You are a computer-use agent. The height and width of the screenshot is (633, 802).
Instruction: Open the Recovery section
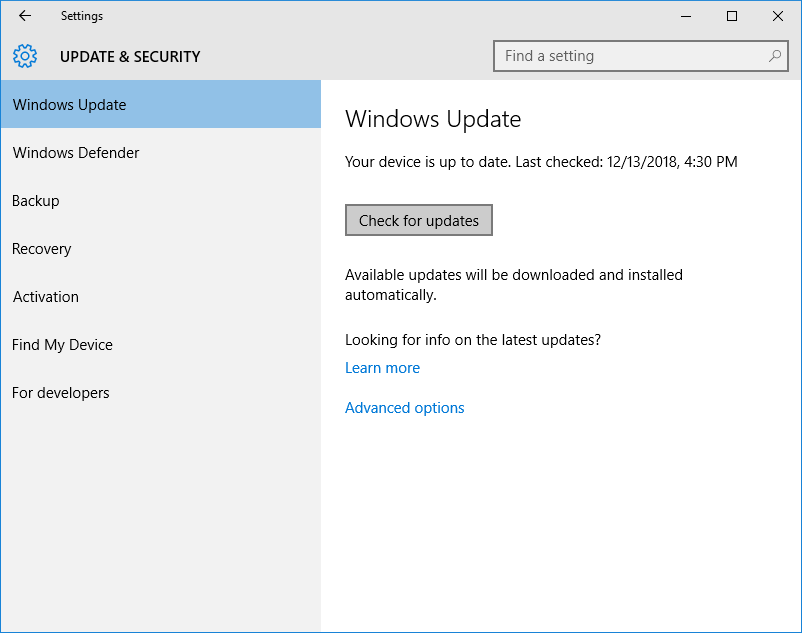click(41, 248)
